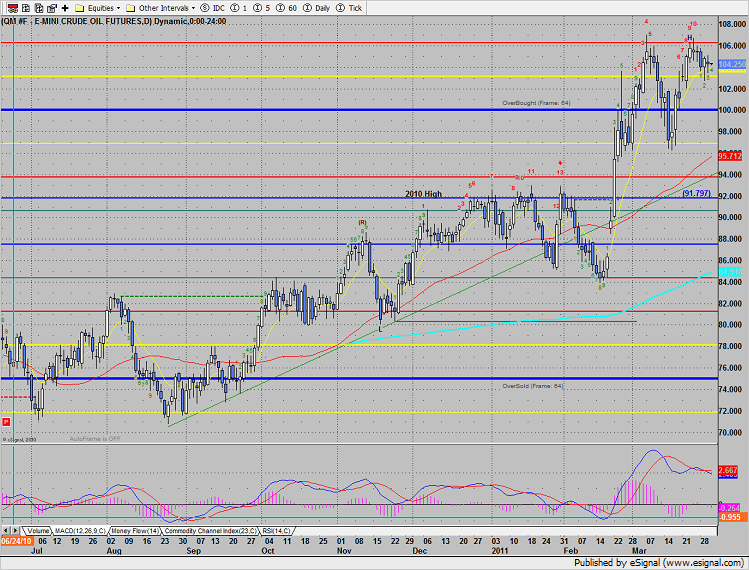Click the 70.000 price axis label
Screen dimensions: 749x570
[732, 432]
